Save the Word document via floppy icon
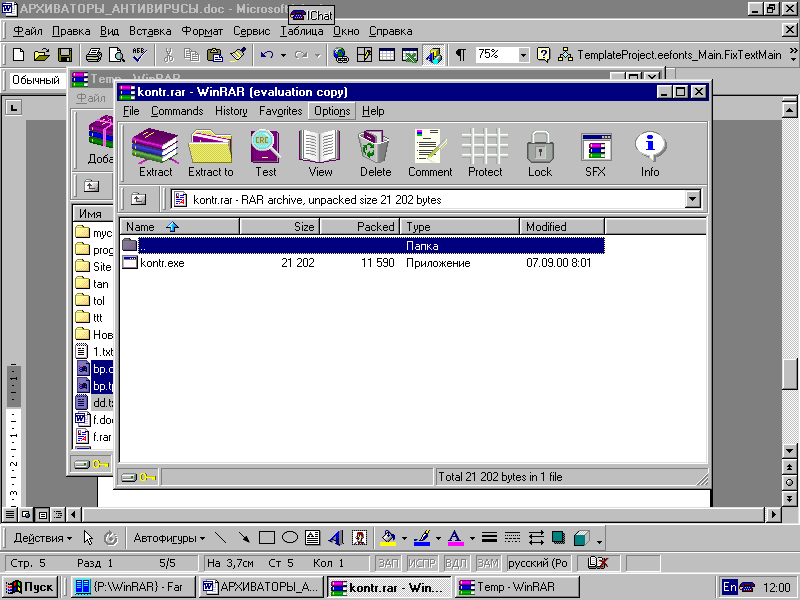The height and width of the screenshot is (600, 800). [65, 55]
